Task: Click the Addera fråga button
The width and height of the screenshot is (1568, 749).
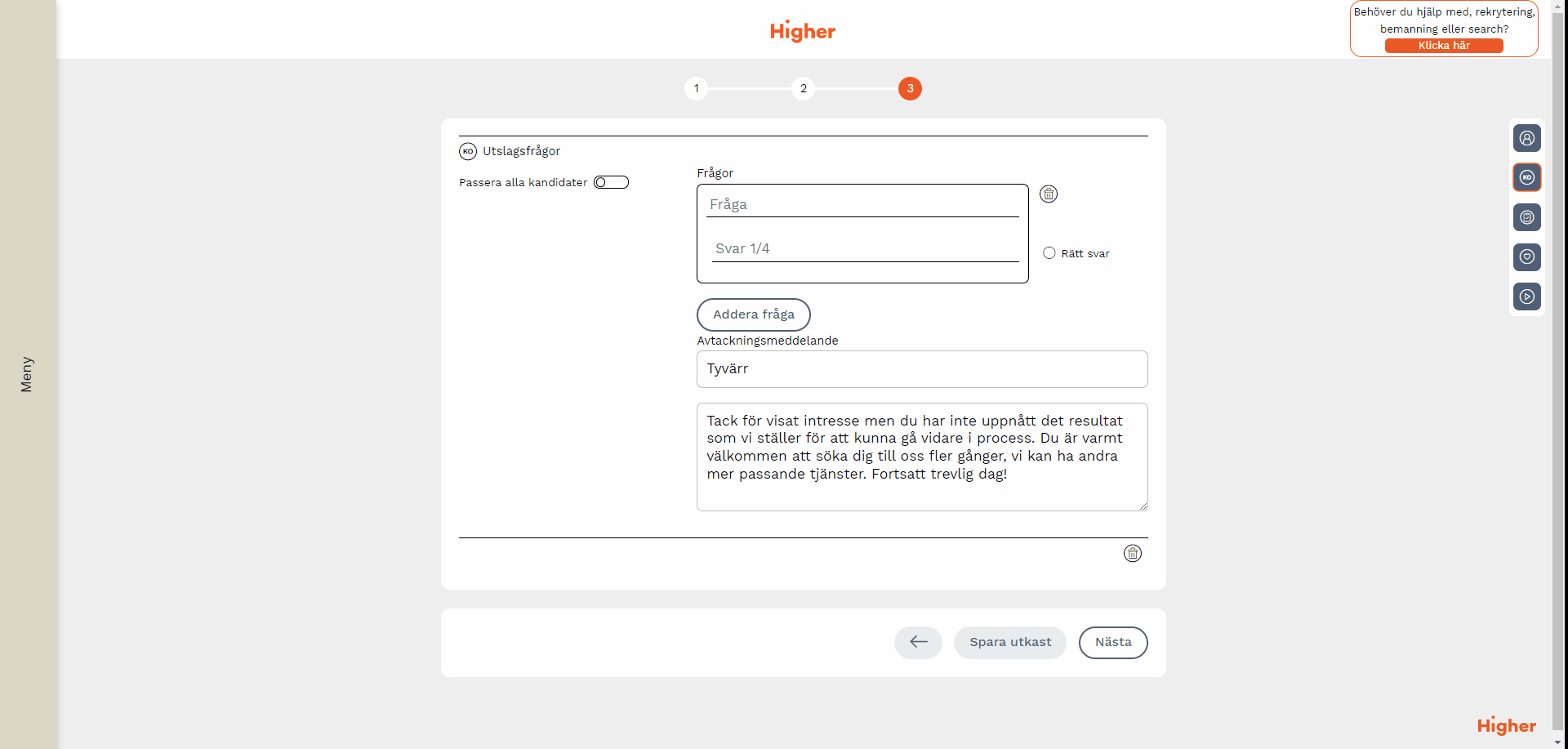Action: [x=753, y=314]
